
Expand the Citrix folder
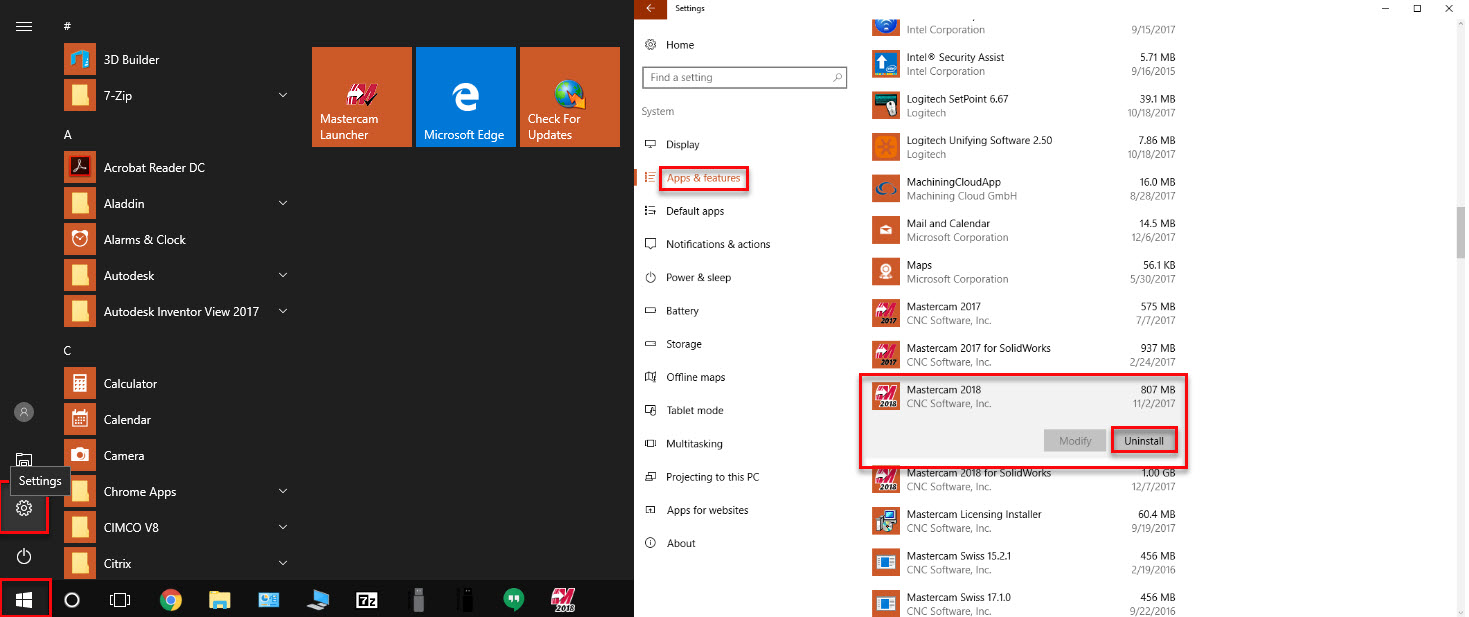[283, 564]
